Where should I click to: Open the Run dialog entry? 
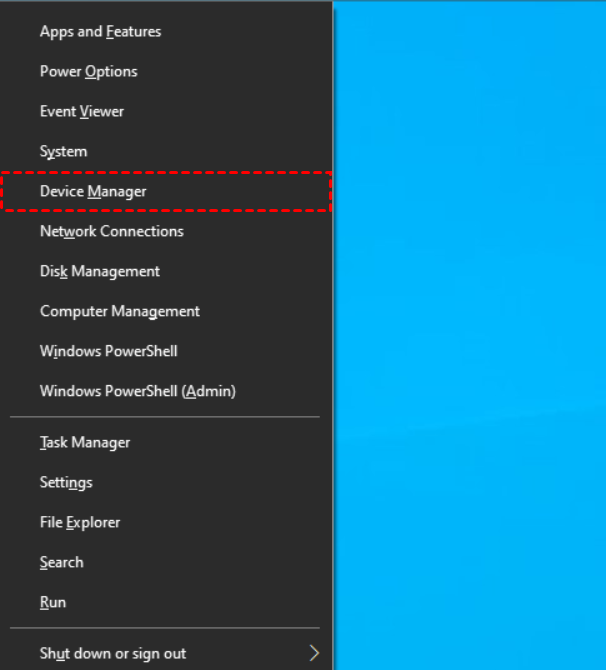pyautogui.click(x=165, y=602)
